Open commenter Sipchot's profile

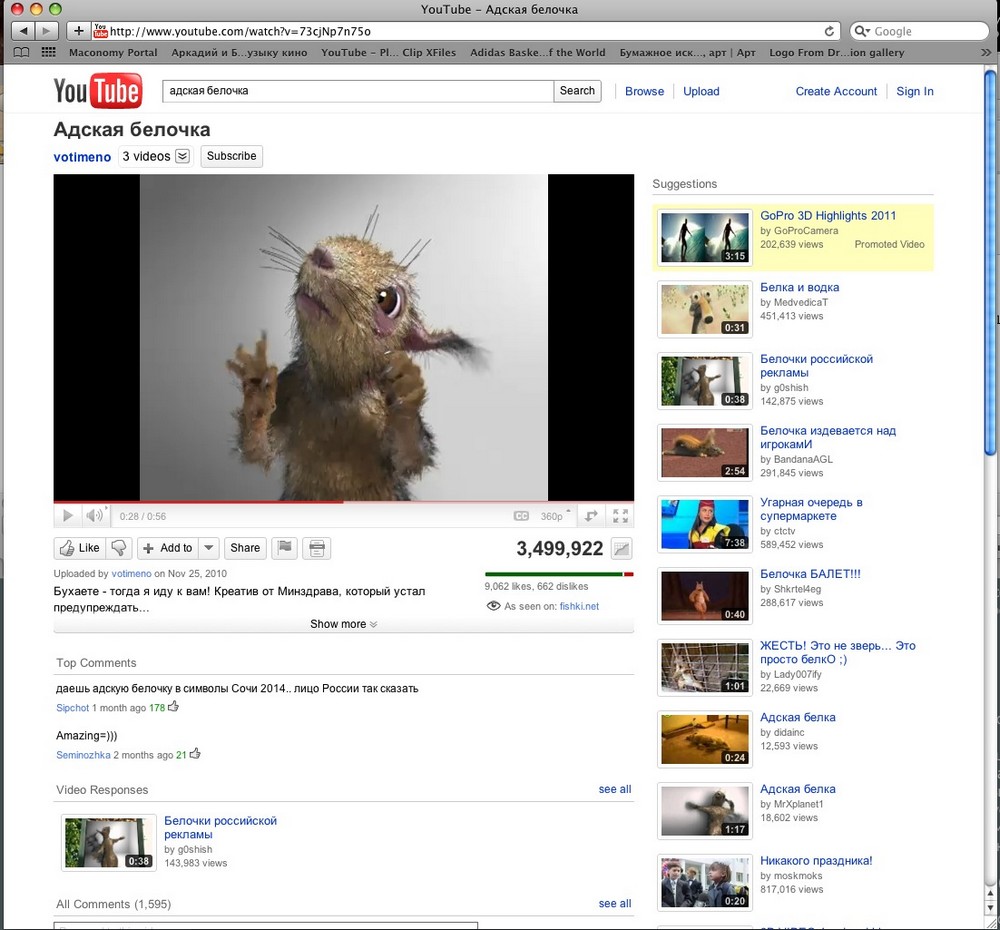coord(73,707)
